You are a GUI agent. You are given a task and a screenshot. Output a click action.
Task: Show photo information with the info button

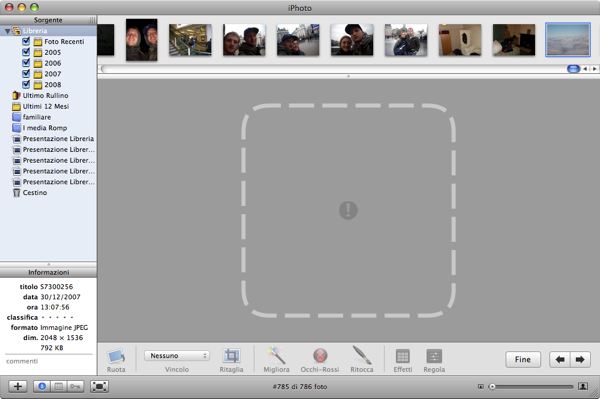click(42, 386)
